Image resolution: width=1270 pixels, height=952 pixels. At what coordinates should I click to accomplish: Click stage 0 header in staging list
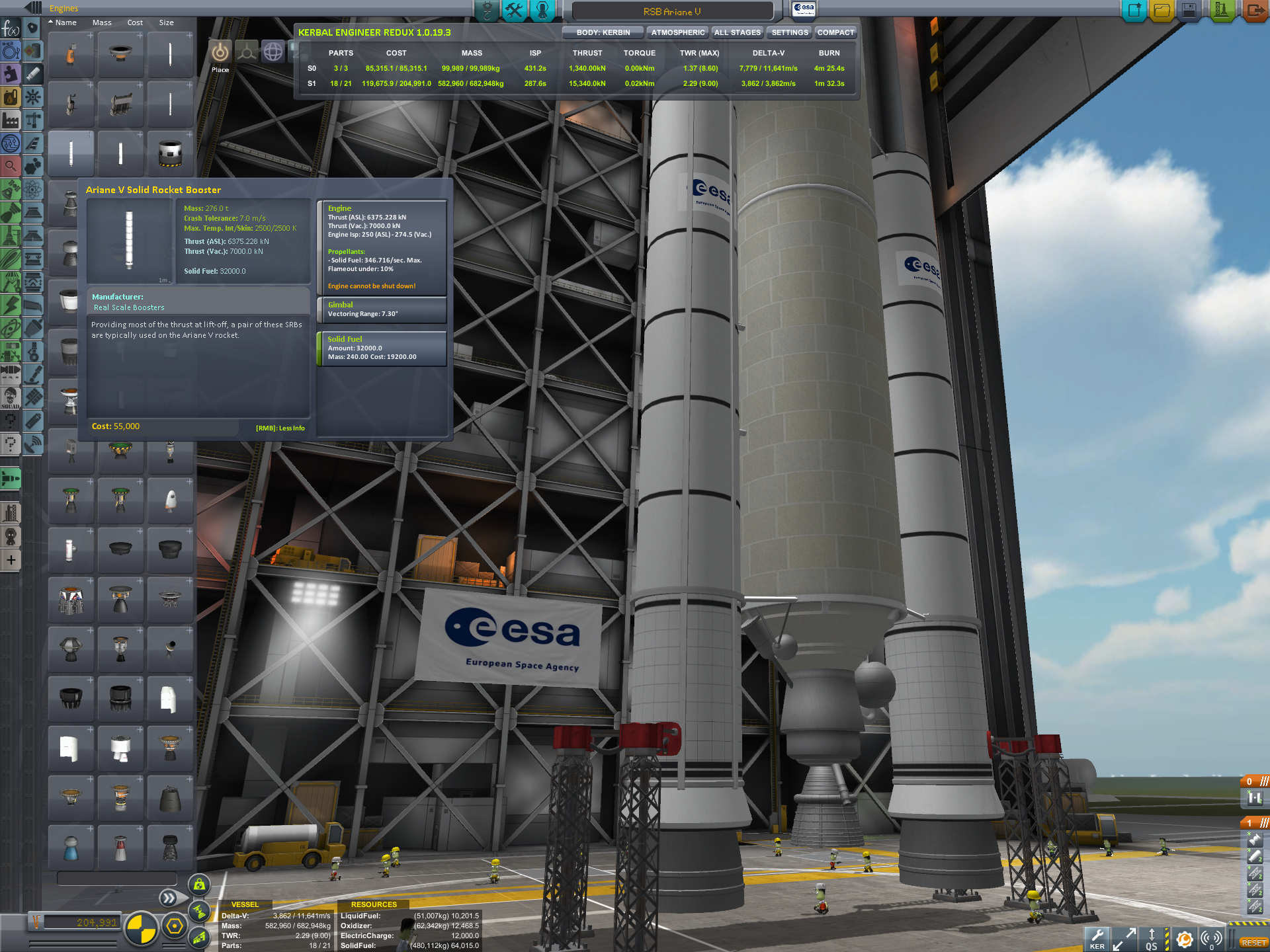pos(1255,781)
